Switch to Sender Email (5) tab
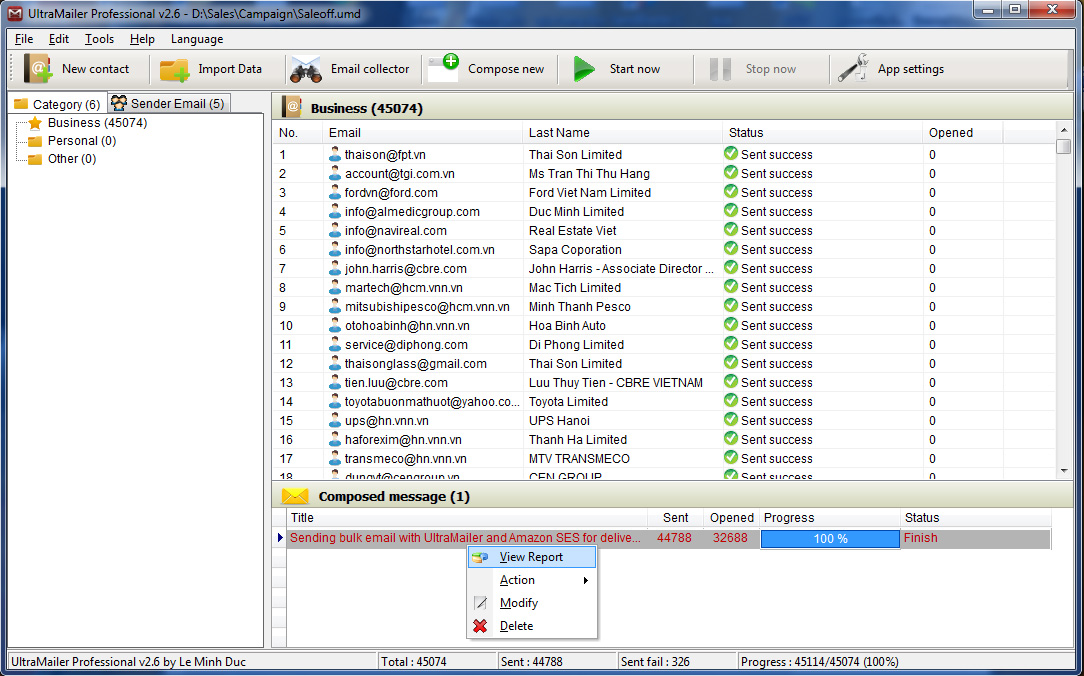The image size is (1084, 676). pos(169,103)
